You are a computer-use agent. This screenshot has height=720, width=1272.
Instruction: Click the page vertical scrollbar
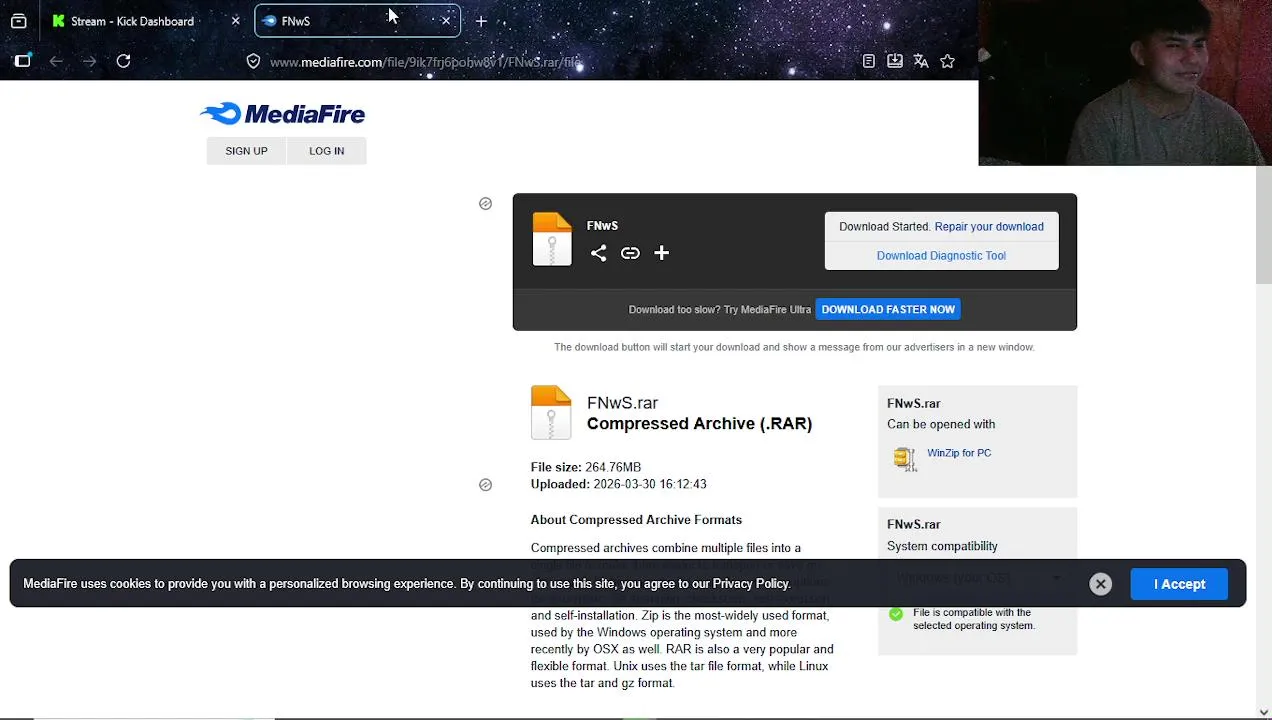coord(1263,225)
